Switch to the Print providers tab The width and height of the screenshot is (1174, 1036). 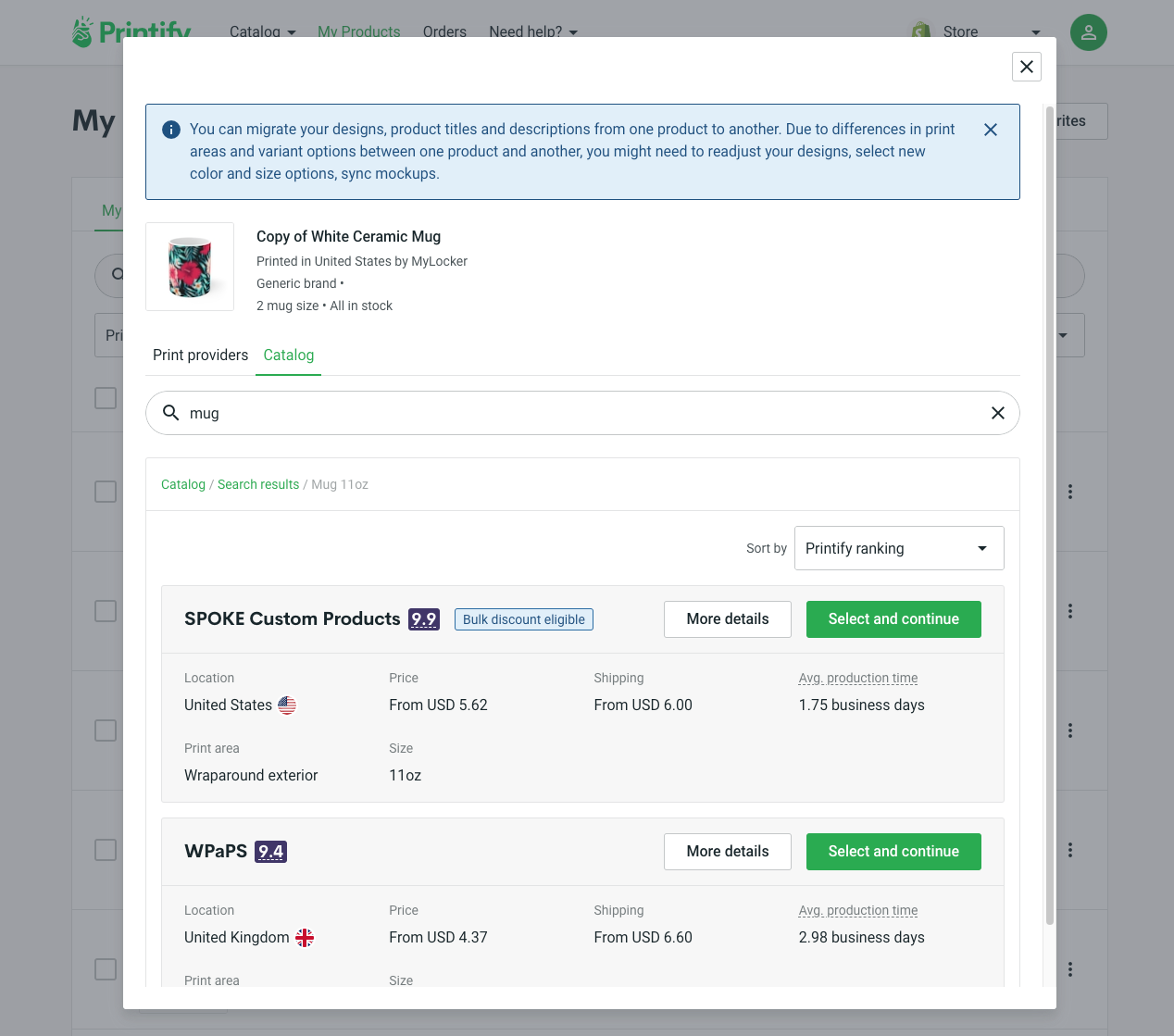200,356
